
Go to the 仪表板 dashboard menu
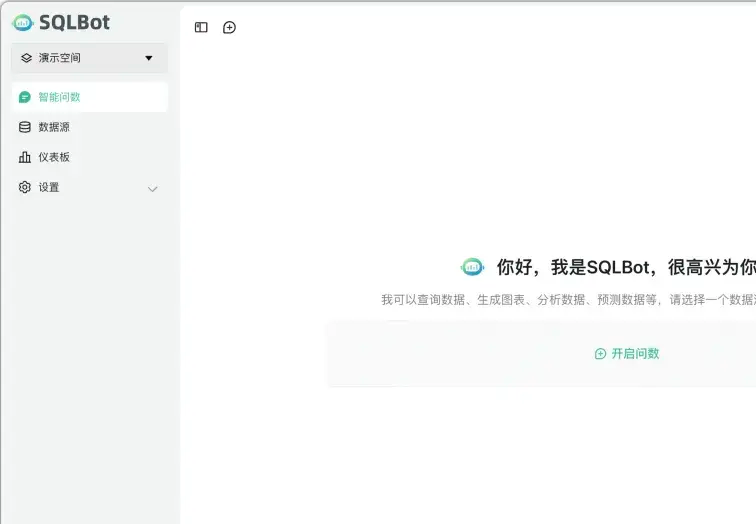pos(89,157)
